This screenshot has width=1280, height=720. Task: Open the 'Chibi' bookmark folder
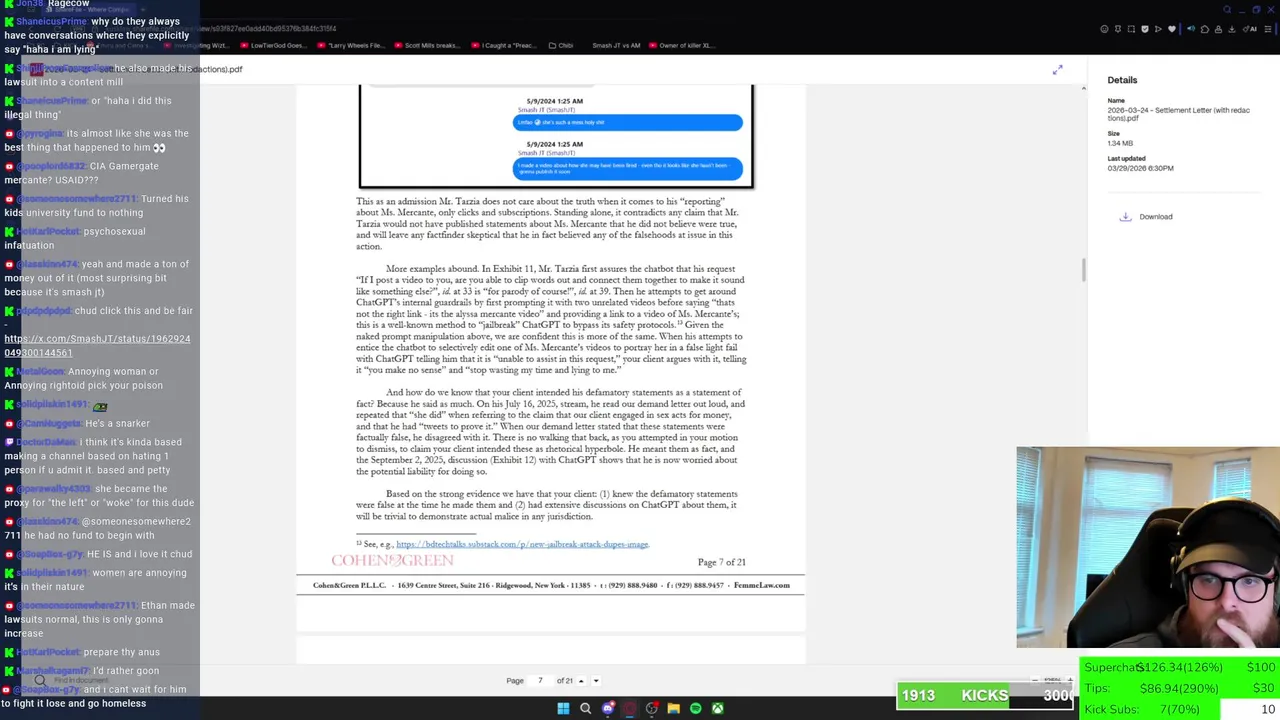pyautogui.click(x=561, y=45)
